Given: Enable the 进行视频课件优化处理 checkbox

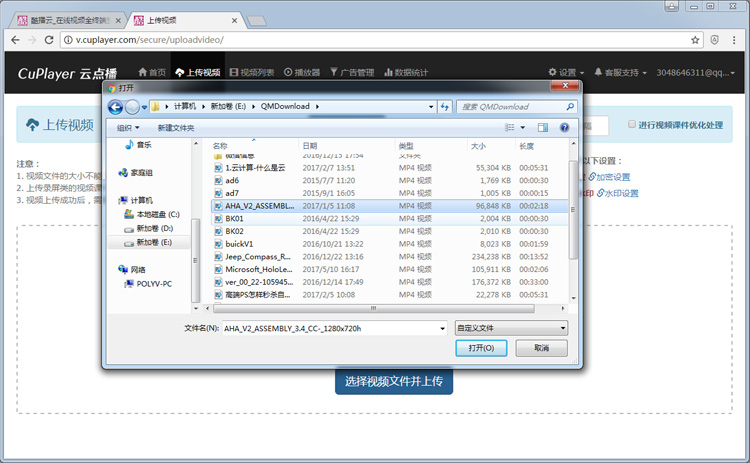Looking at the screenshot, I should click(x=631, y=125).
